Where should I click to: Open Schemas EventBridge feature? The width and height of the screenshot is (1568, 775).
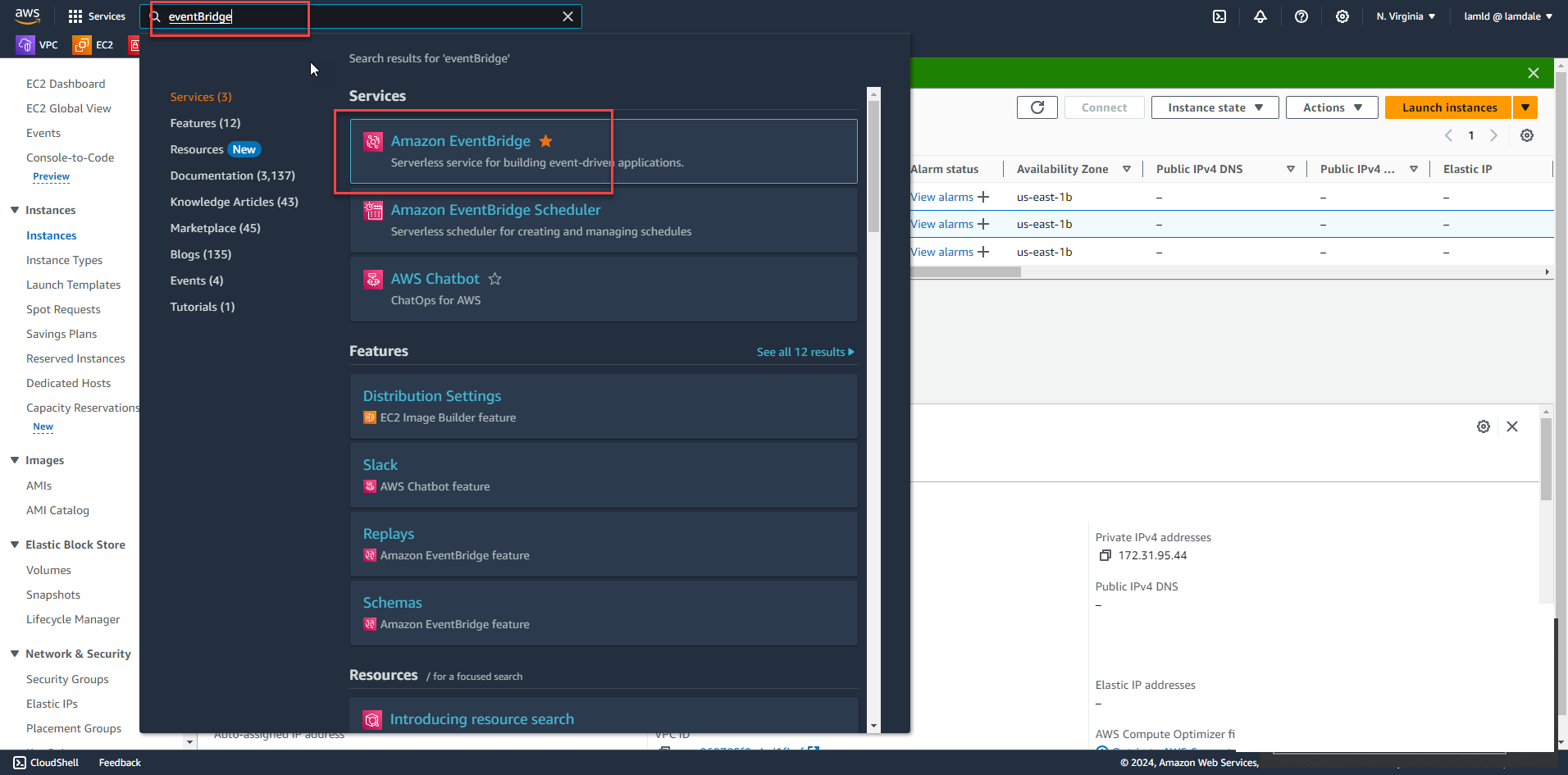(x=604, y=613)
